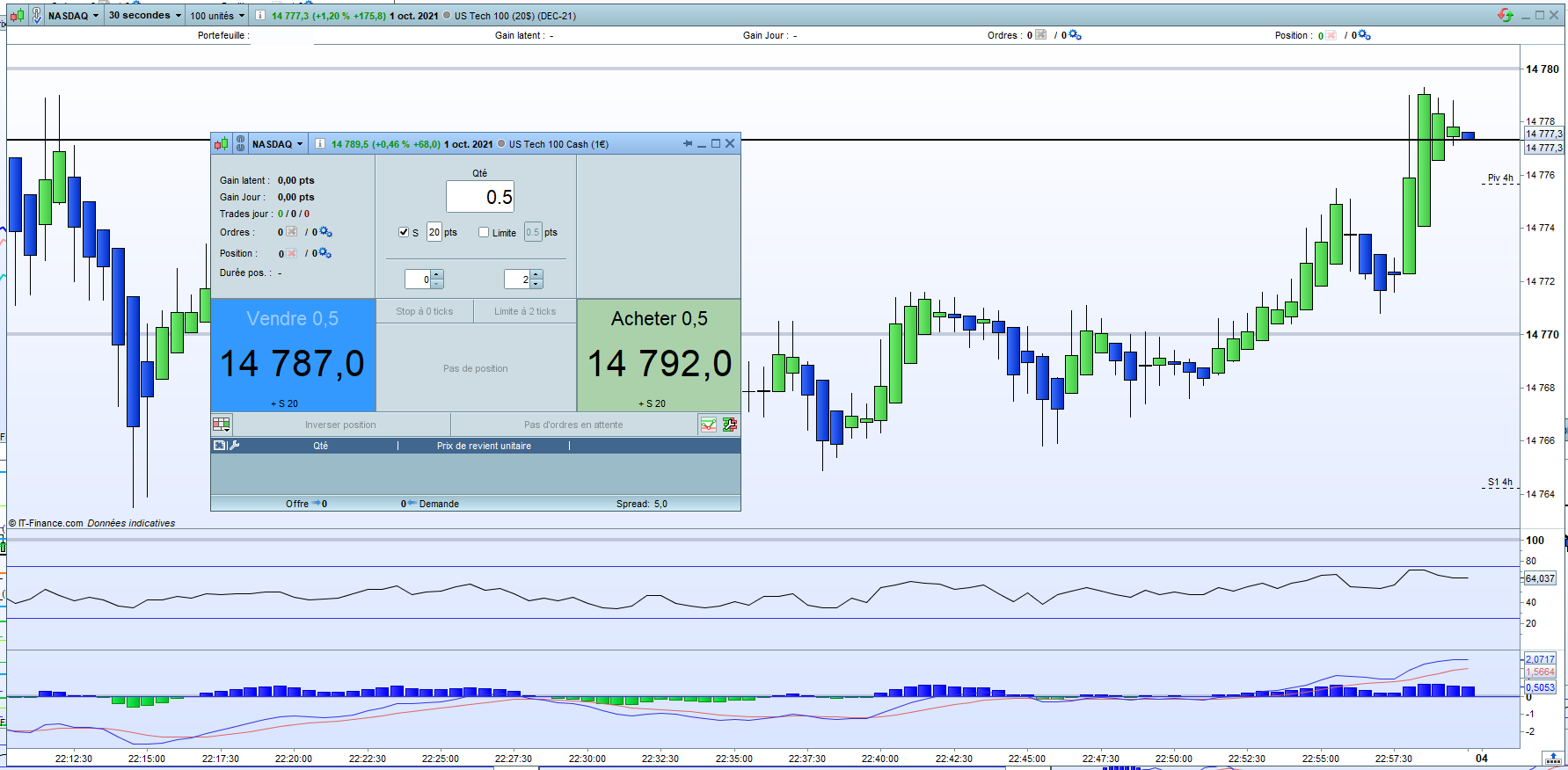Screen dimensions: 1568x770
Task: Click the wrench icon in the positions table header
Action: (x=234, y=446)
